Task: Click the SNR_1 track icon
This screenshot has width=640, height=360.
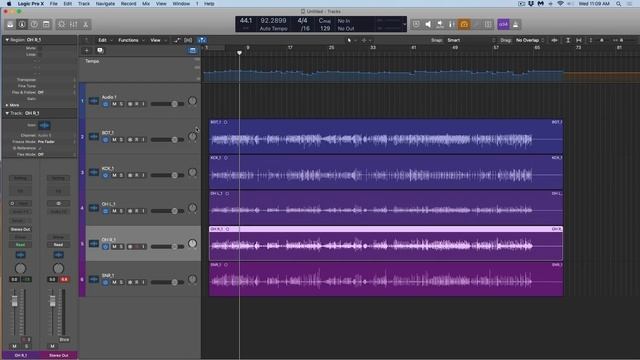Action: 94,279
